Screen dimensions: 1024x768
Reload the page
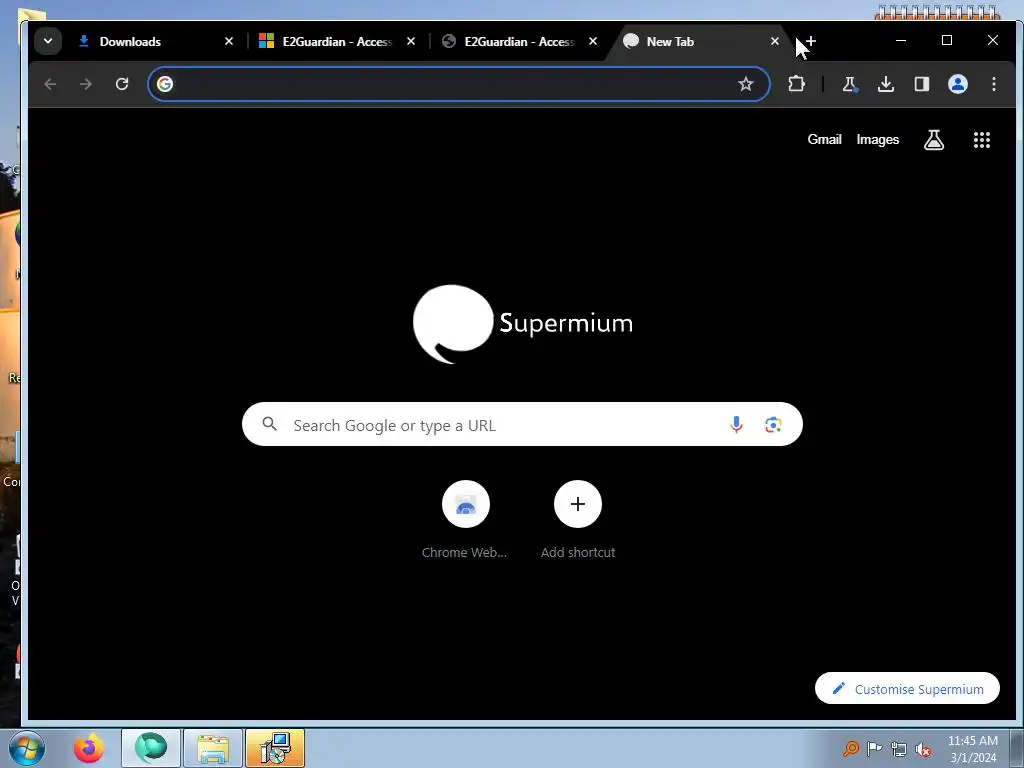point(121,84)
